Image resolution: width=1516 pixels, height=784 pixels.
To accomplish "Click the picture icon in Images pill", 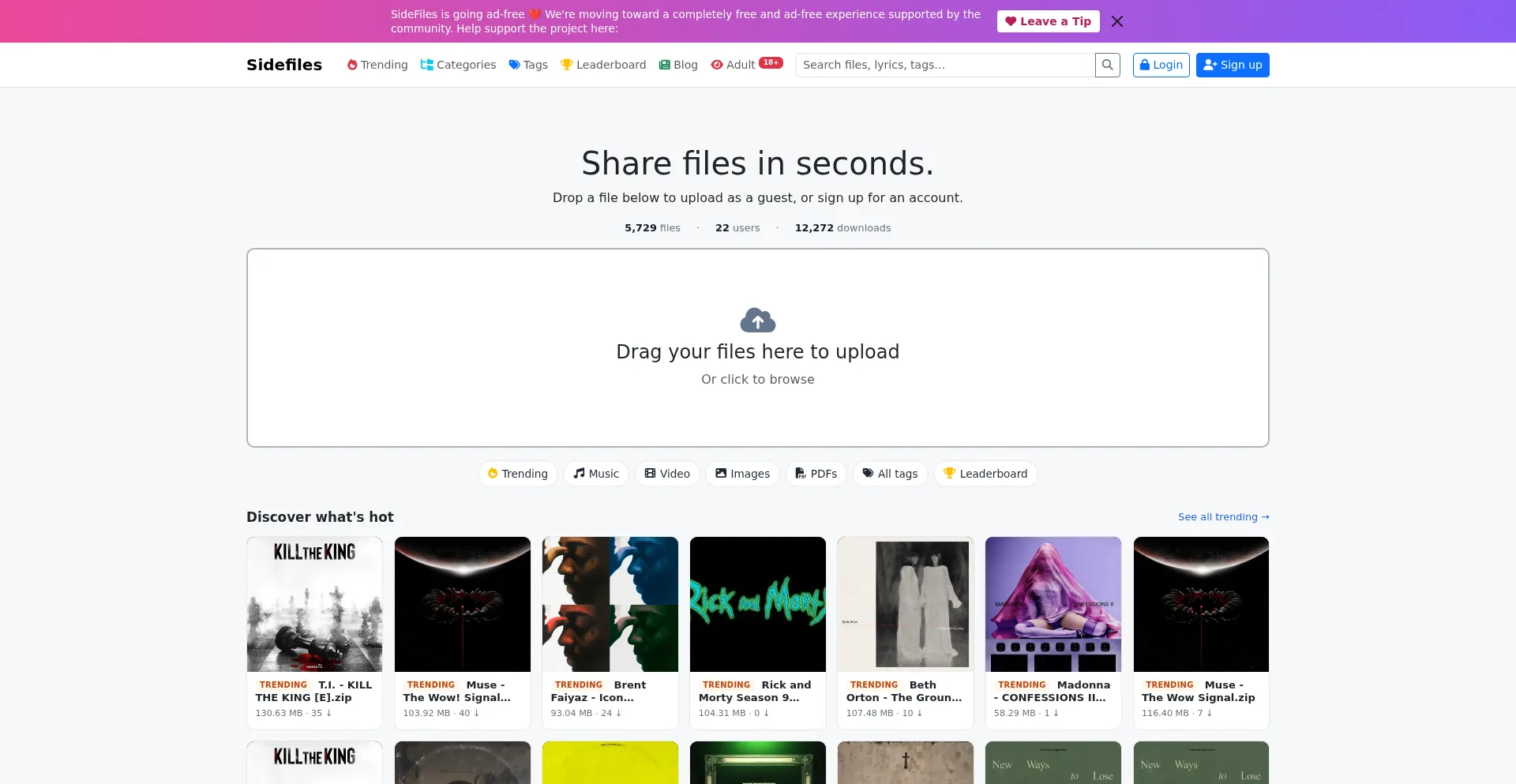I will (x=721, y=473).
